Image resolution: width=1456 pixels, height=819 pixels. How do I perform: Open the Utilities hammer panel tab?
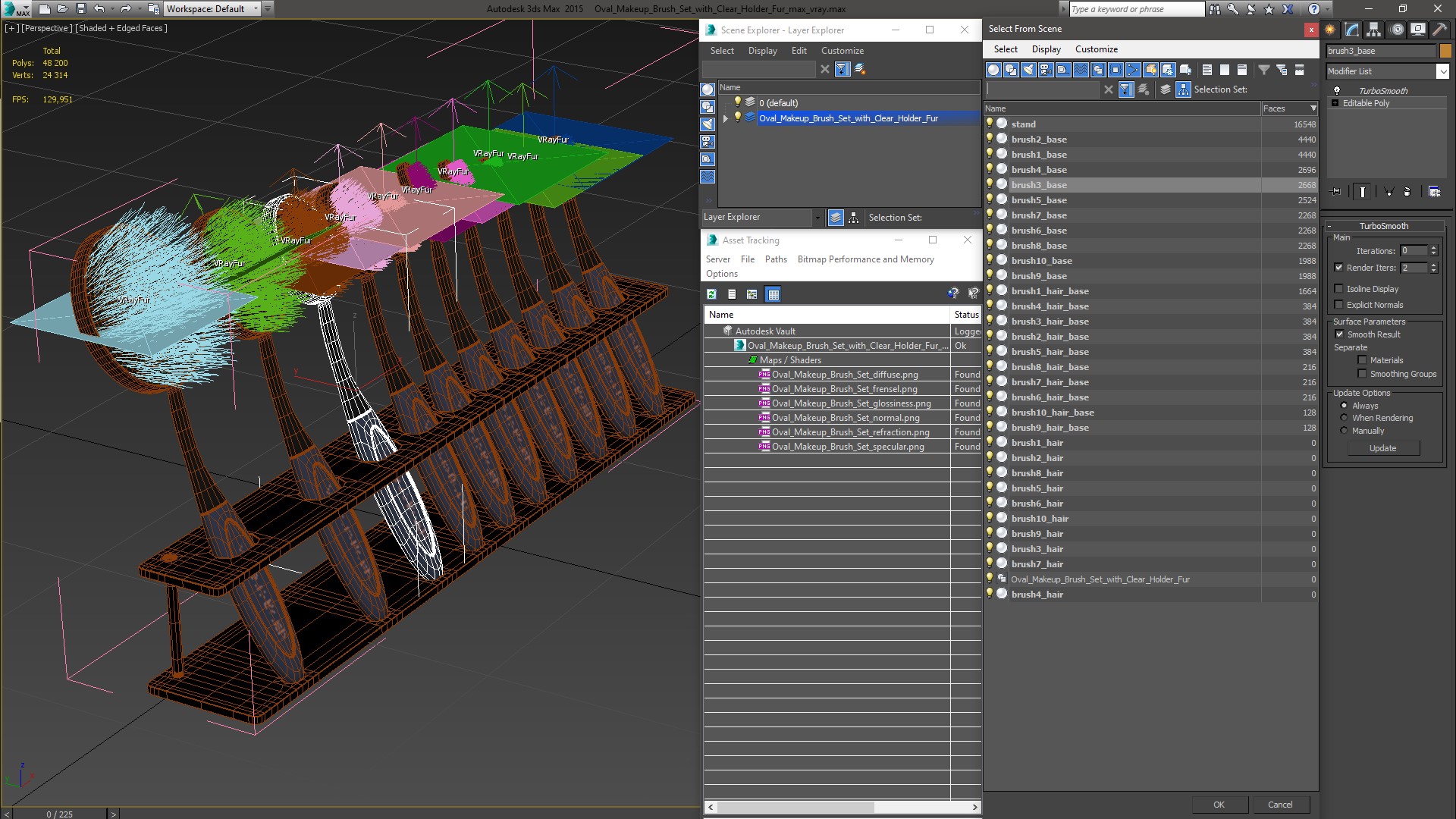coord(1439,30)
